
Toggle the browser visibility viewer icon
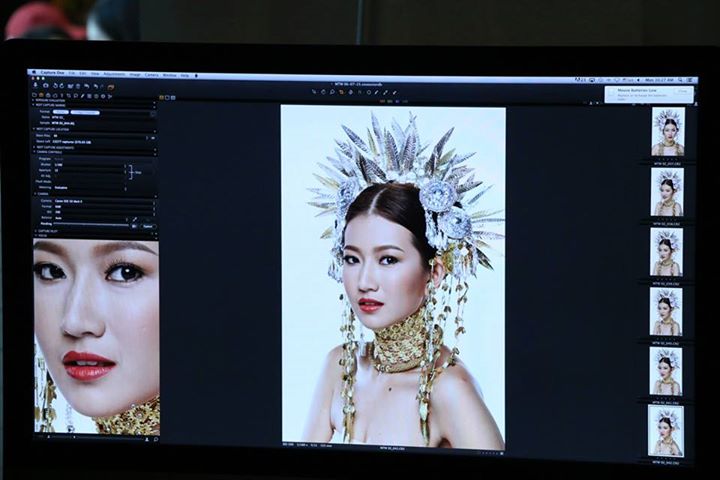[x=173, y=98]
